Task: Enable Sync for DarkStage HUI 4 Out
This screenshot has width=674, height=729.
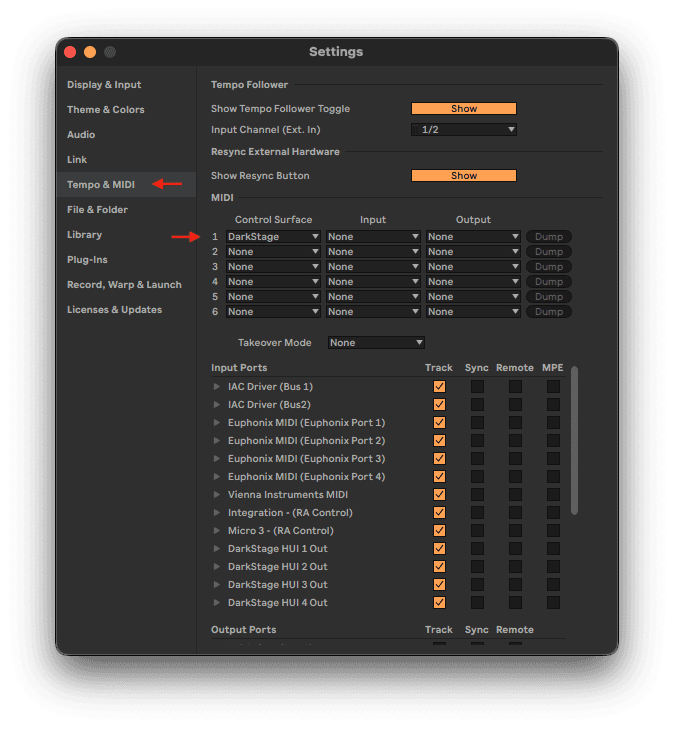Action: pos(477,603)
